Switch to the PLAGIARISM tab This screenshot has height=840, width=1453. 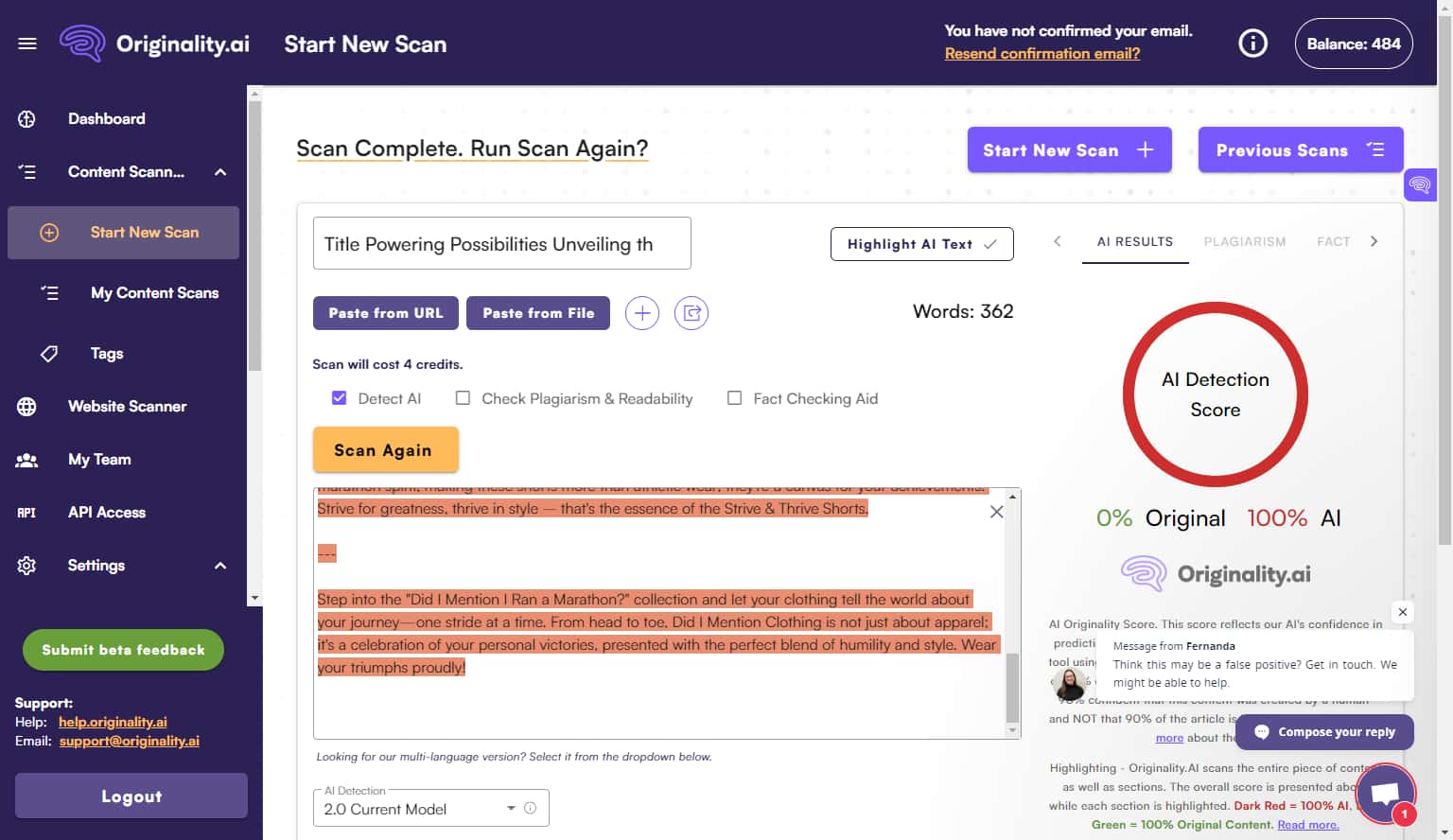click(1244, 241)
